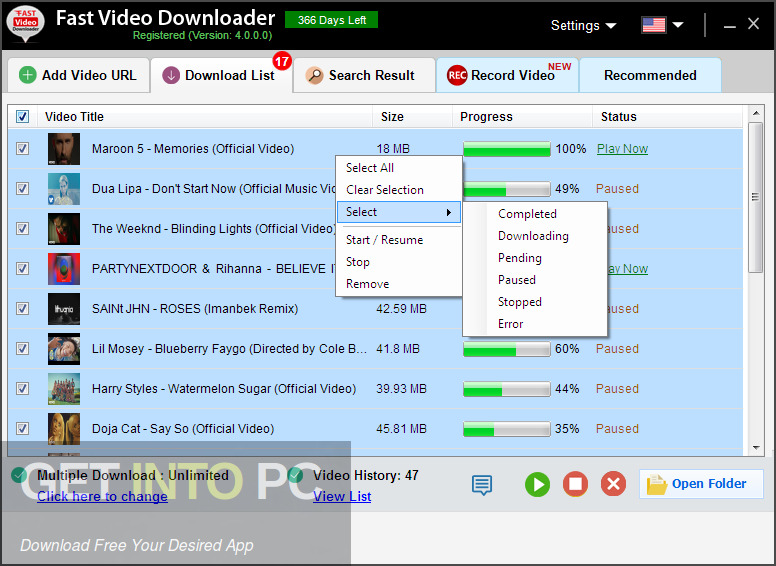The image size is (776, 566).
Task: Click the red REC icon
Action: point(457,75)
